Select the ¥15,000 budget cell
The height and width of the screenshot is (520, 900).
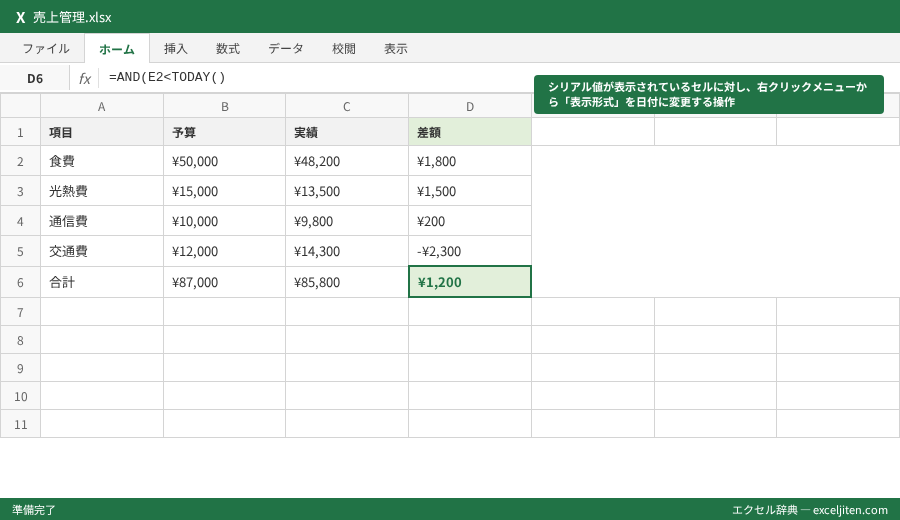pos(224,191)
